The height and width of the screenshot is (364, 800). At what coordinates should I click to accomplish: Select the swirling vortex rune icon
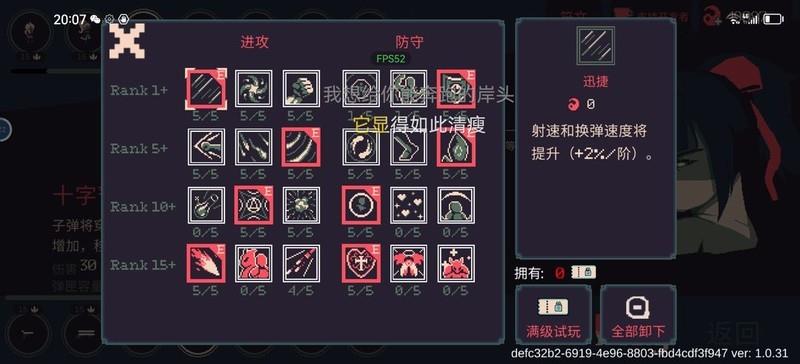(254, 89)
